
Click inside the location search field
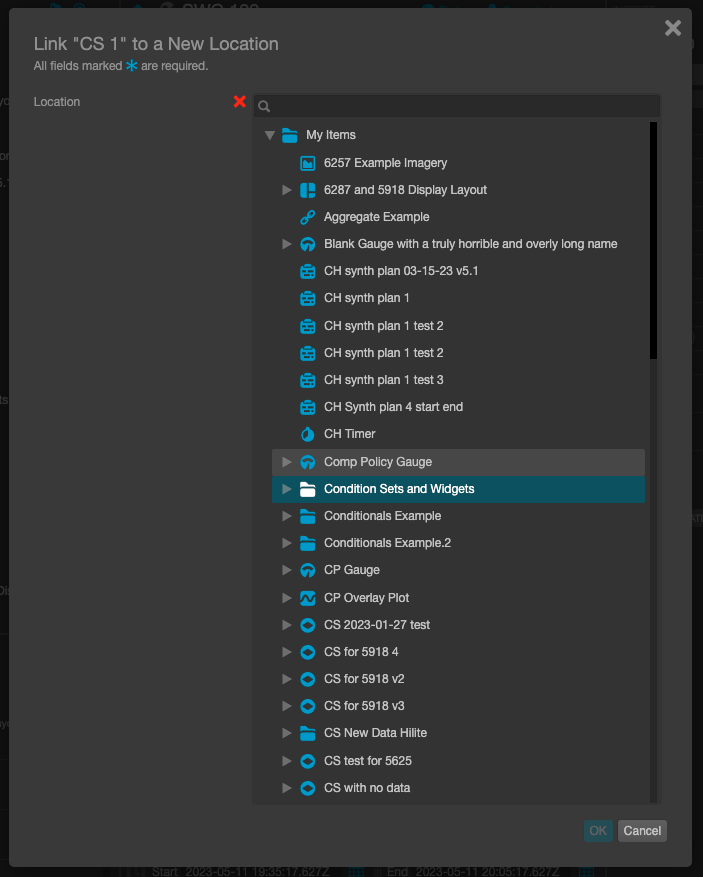pos(450,106)
